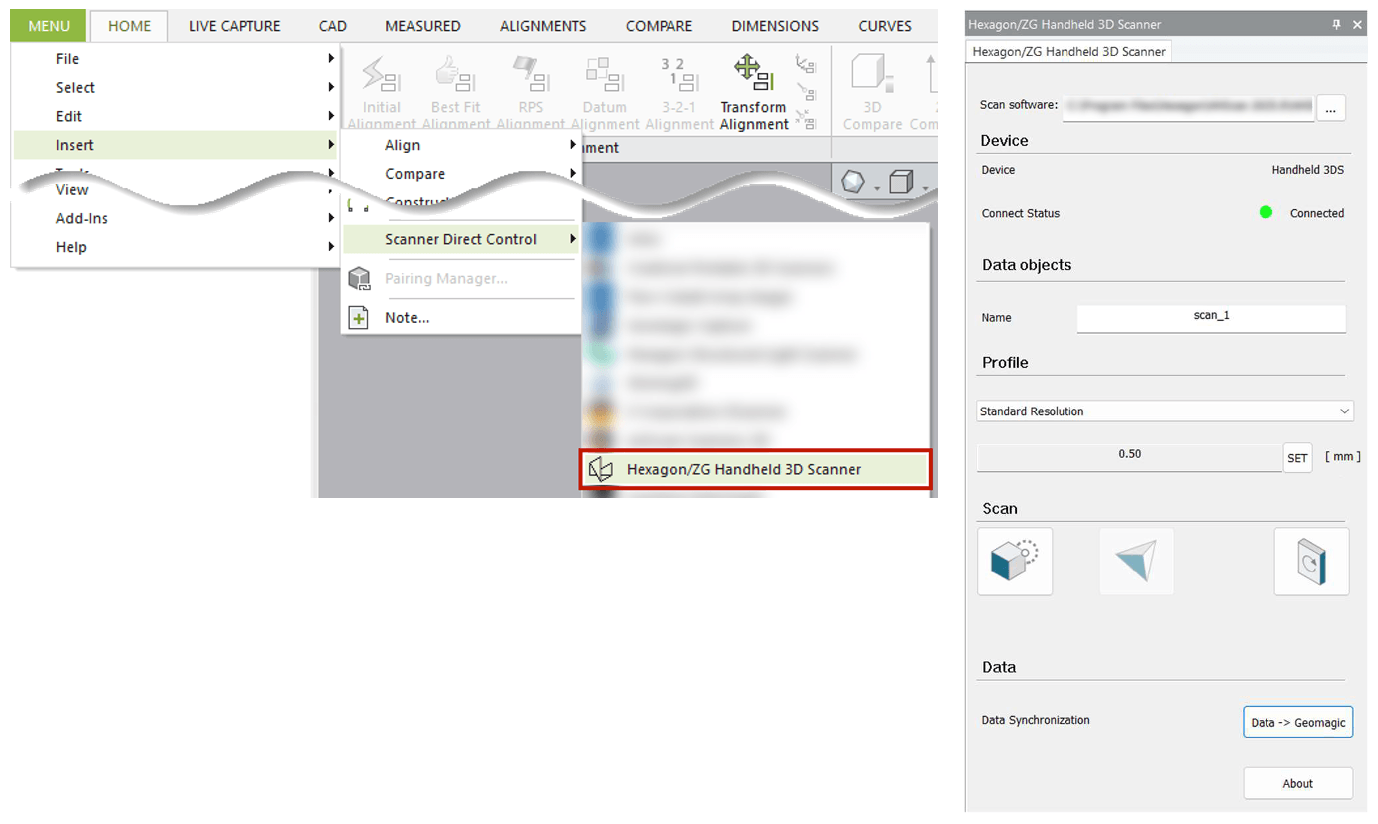Viewport: 1378px width, 824px height.
Task: Select the Hexagon/ZG Handheld 3D Scanner panel tab
Action: point(1069,51)
